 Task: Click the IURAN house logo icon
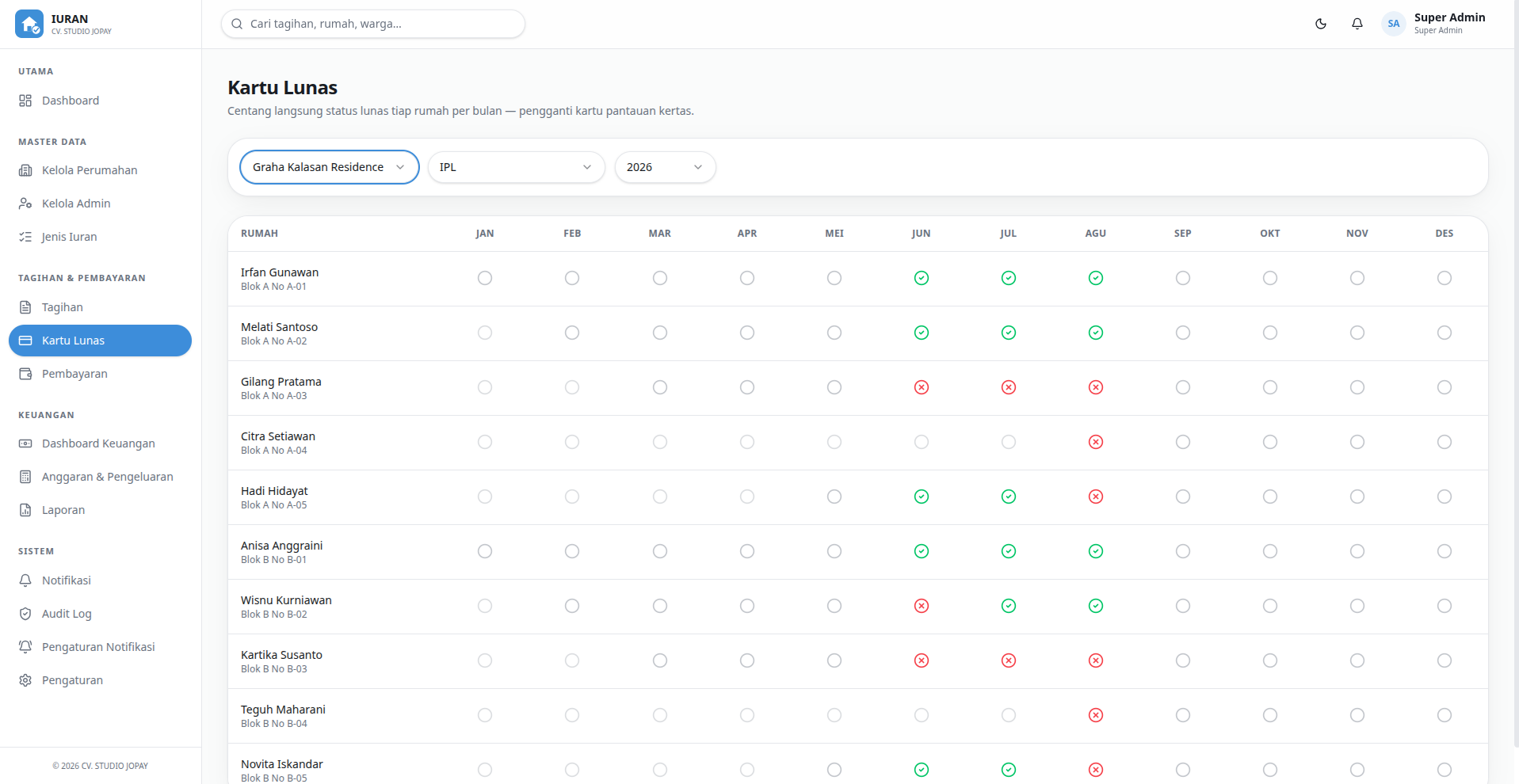29,24
